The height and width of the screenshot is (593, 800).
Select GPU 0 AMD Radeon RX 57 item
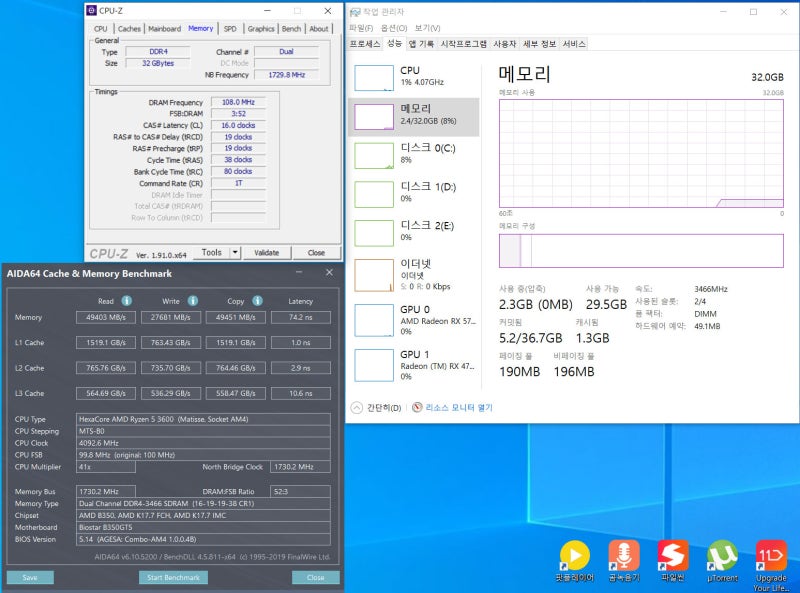click(x=413, y=320)
